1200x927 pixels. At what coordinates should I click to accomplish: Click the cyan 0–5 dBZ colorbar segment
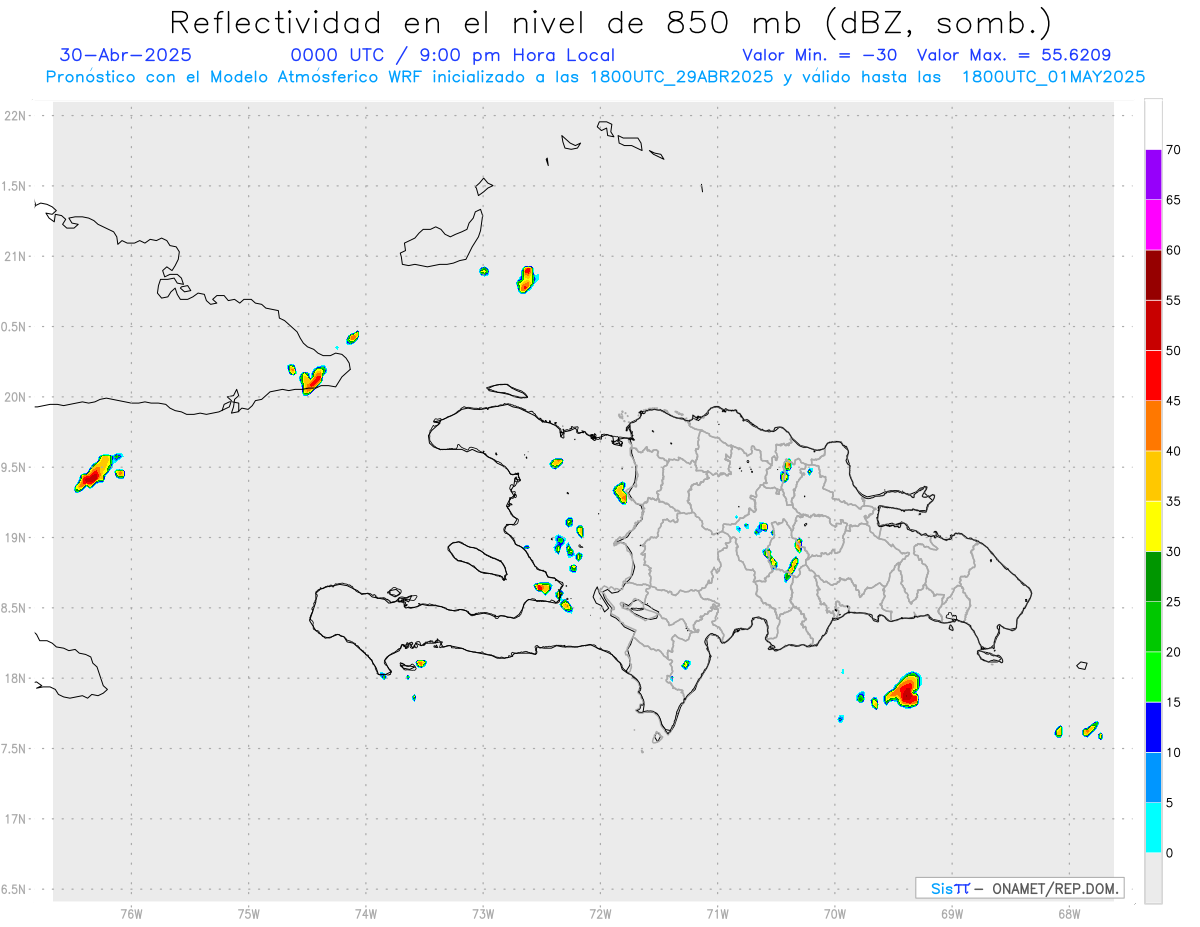click(1153, 828)
